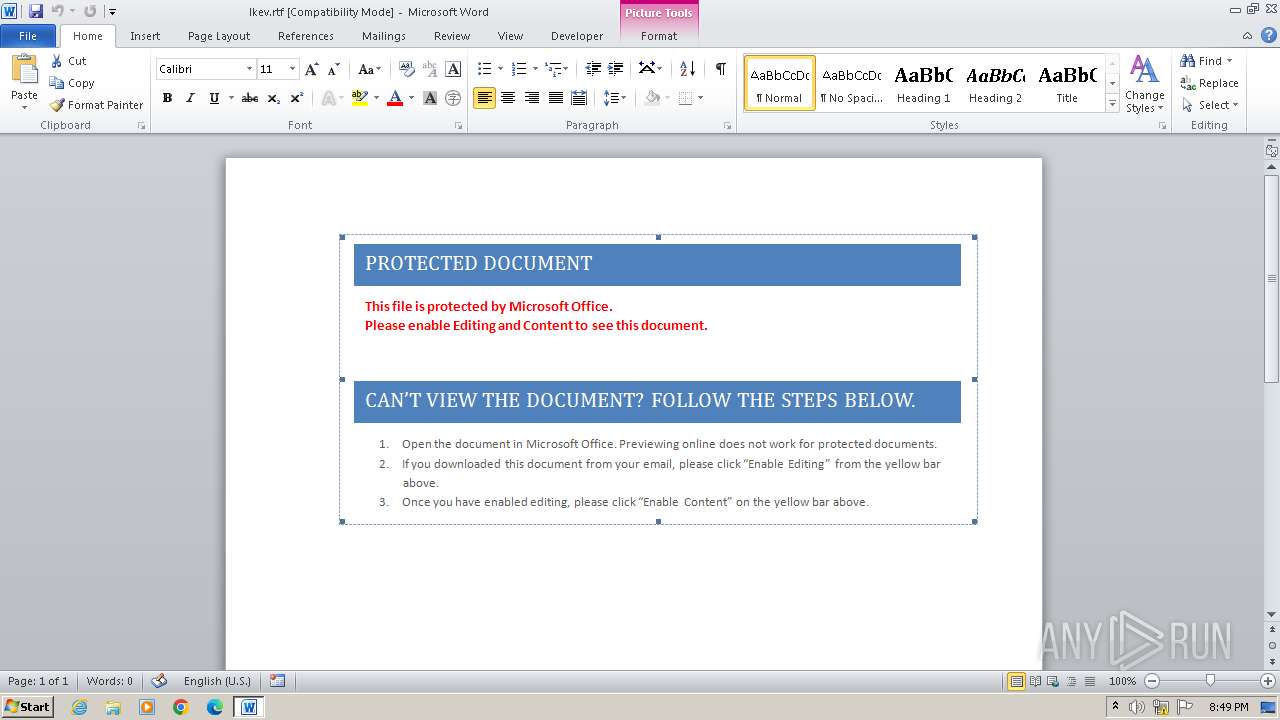The height and width of the screenshot is (720, 1280).
Task: Click the Replace icon
Action: click(1188, 83)
